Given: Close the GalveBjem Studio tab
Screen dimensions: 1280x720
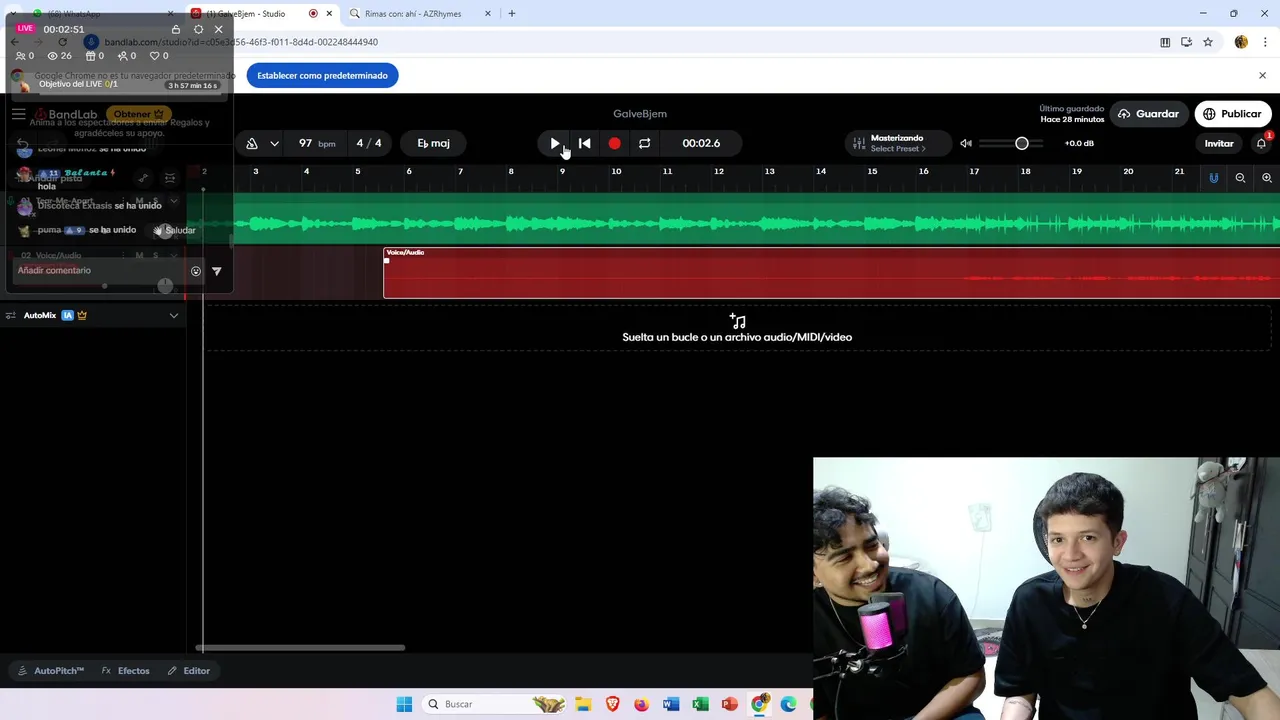Looking at the screenshot, I should click(x=329, y=14).
